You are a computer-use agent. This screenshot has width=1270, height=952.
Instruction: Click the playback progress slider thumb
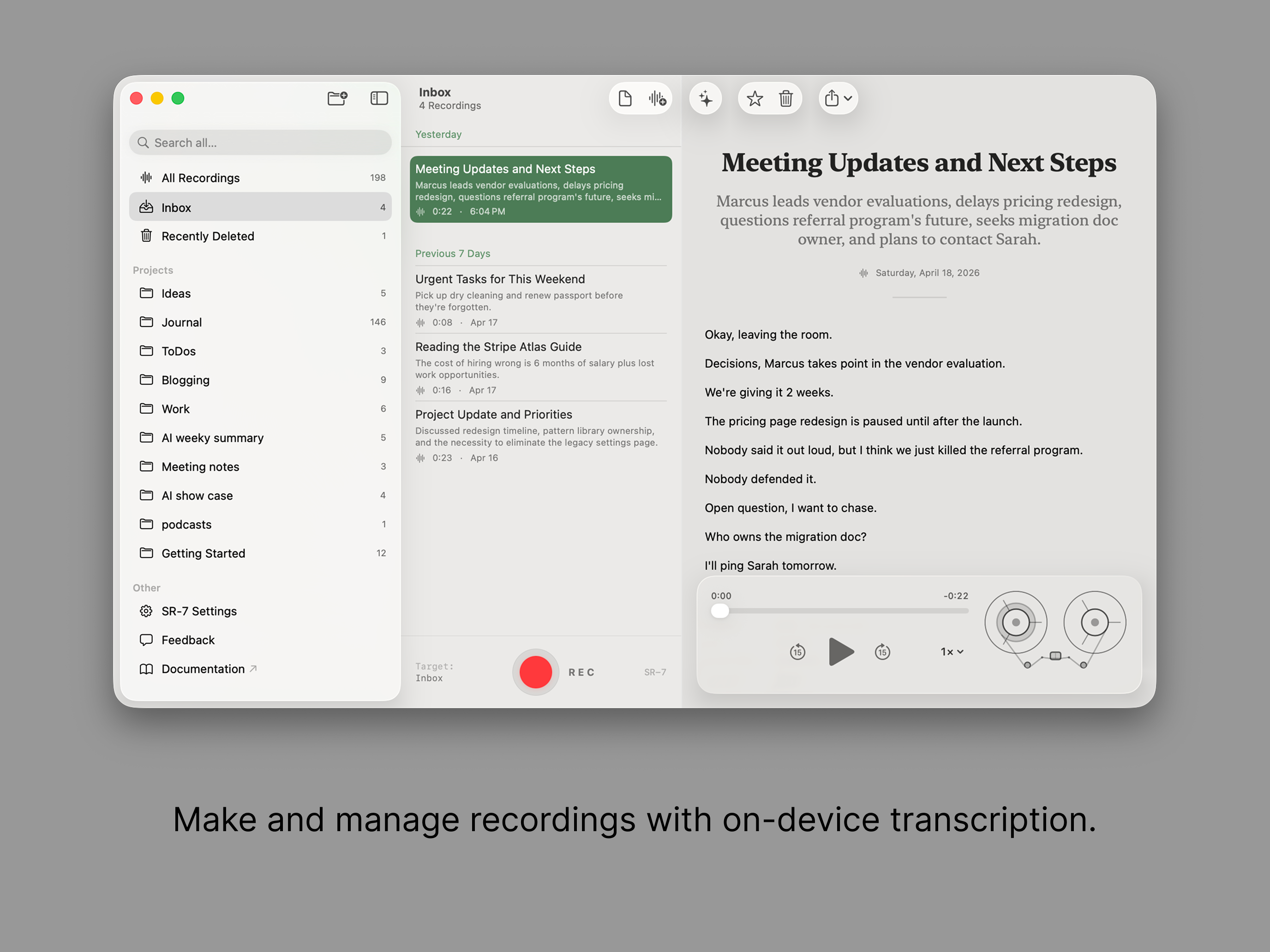720,611
